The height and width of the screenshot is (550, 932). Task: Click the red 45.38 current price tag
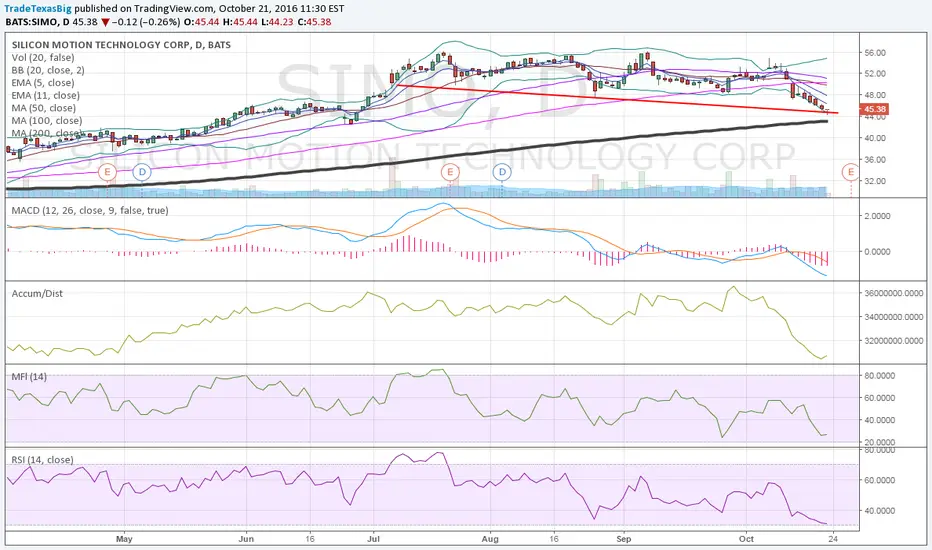point(874,109)
